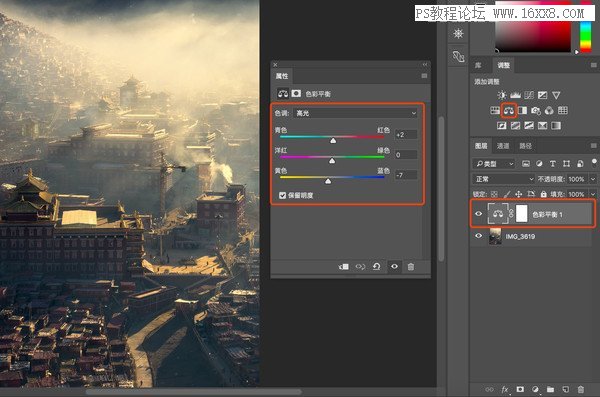600x397 pixels.
Task: Filter for smart objects
Action: tap(580, 164)
